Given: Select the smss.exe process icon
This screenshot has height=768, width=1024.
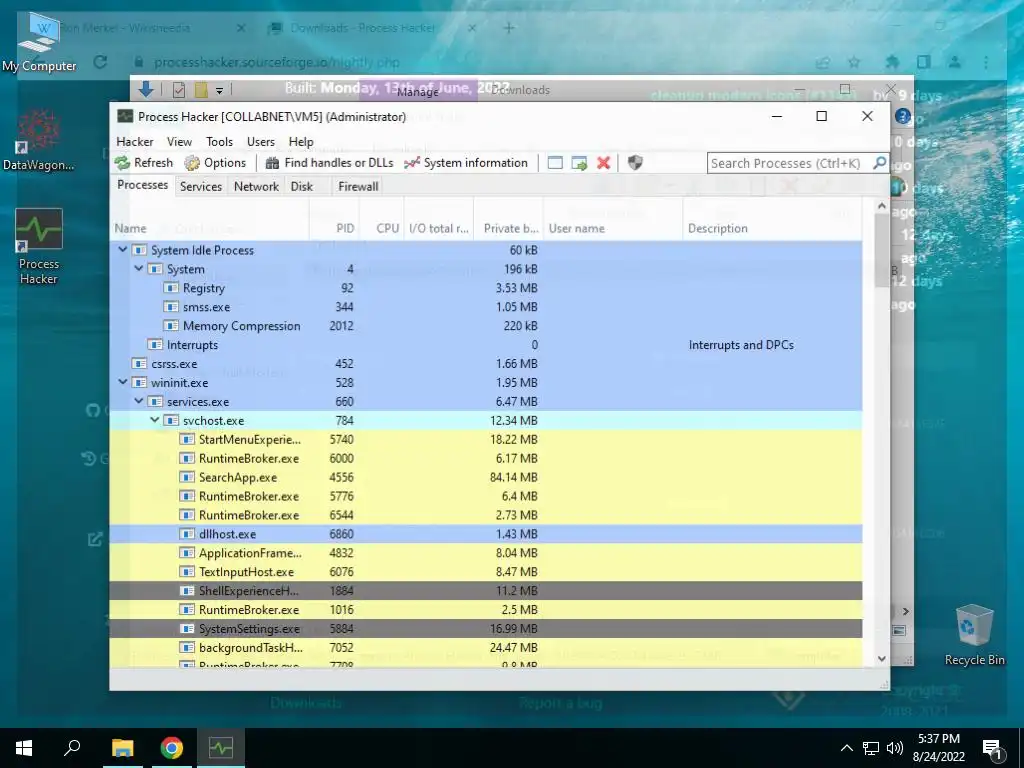Looking at the screenshot, I should tap(171, 307).
